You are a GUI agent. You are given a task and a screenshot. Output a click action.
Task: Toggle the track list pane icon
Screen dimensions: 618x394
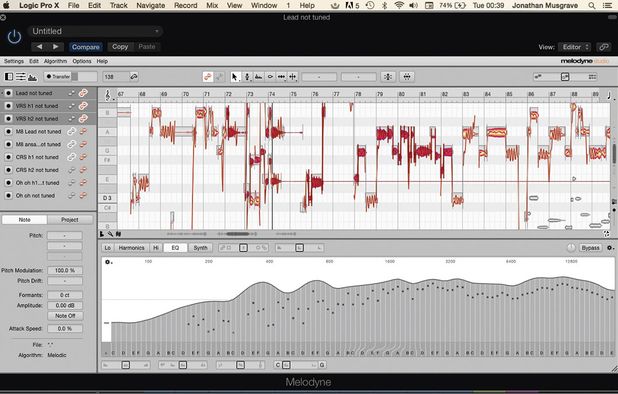pyautogui.click(x=8, y=76)
